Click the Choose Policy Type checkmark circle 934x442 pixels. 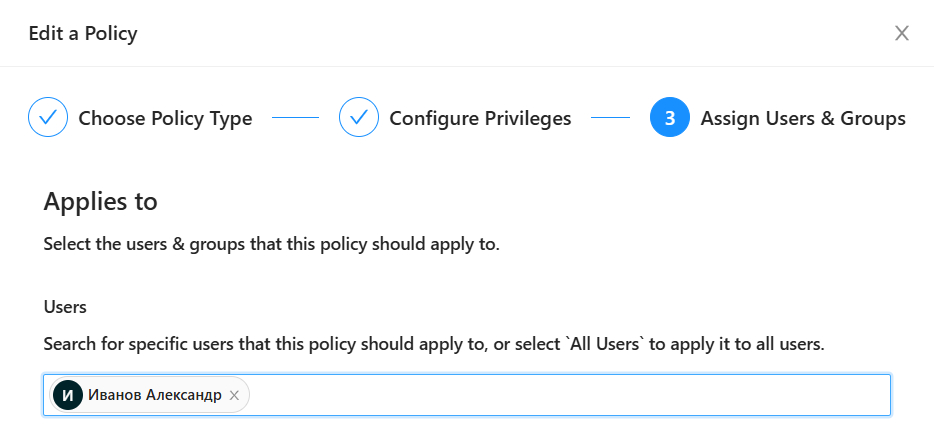48,118
